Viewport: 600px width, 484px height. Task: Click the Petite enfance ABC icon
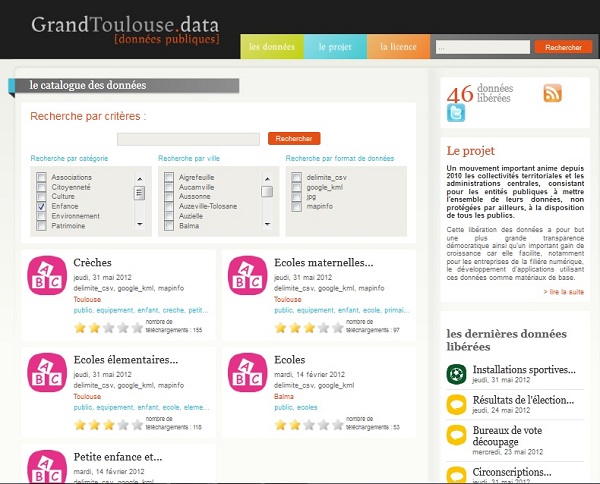(x=47, y=467)
